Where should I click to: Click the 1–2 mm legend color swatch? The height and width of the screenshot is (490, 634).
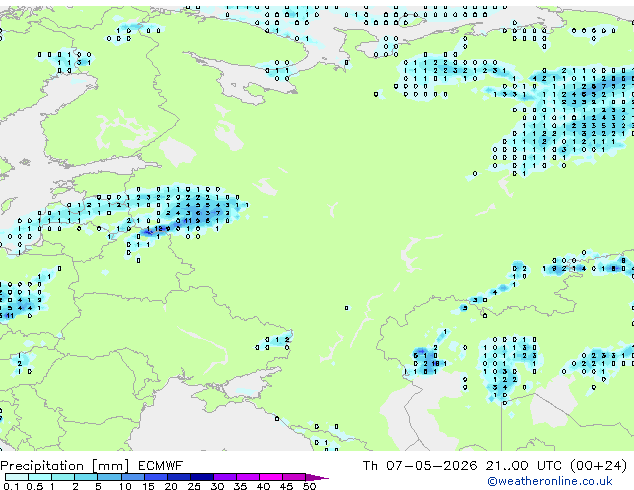click(x=63, y=477)
